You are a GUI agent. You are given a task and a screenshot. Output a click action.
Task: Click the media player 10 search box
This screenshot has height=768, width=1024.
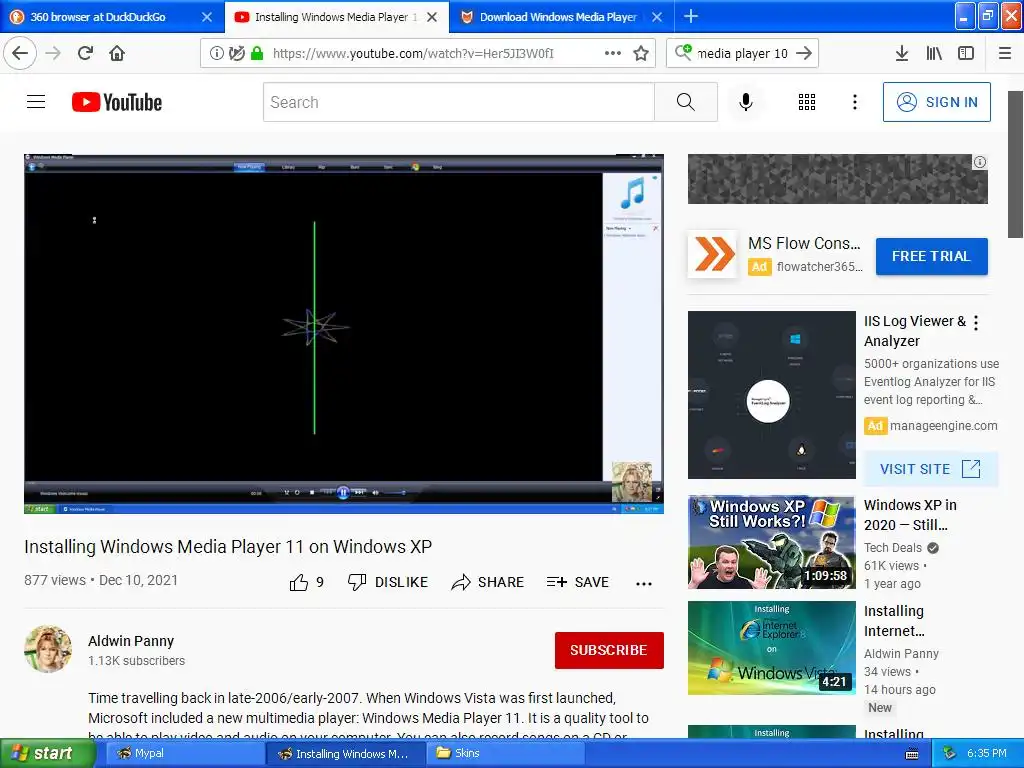pos(743,53)
